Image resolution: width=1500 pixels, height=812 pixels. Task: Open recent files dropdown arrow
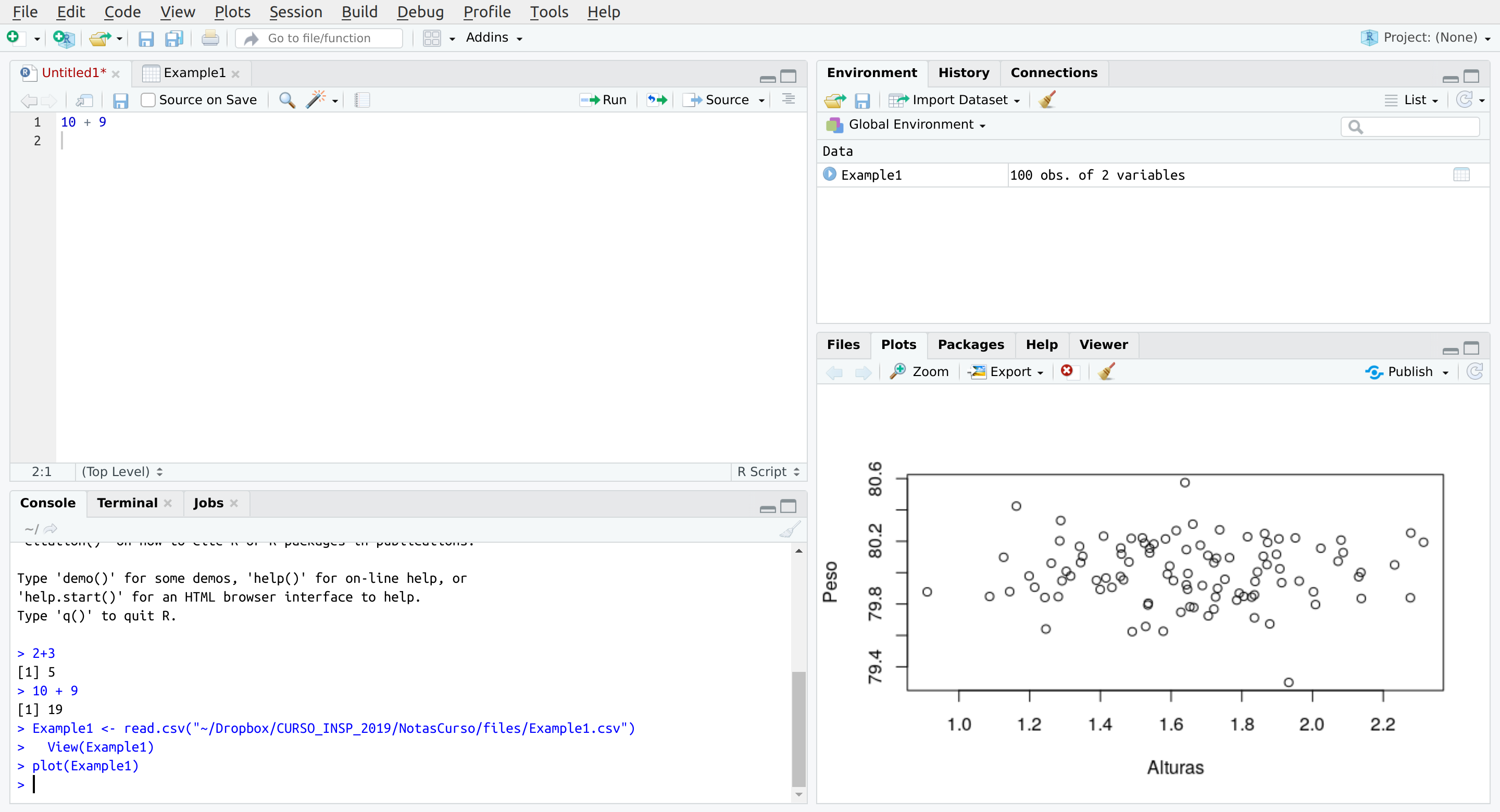point(119,39)
